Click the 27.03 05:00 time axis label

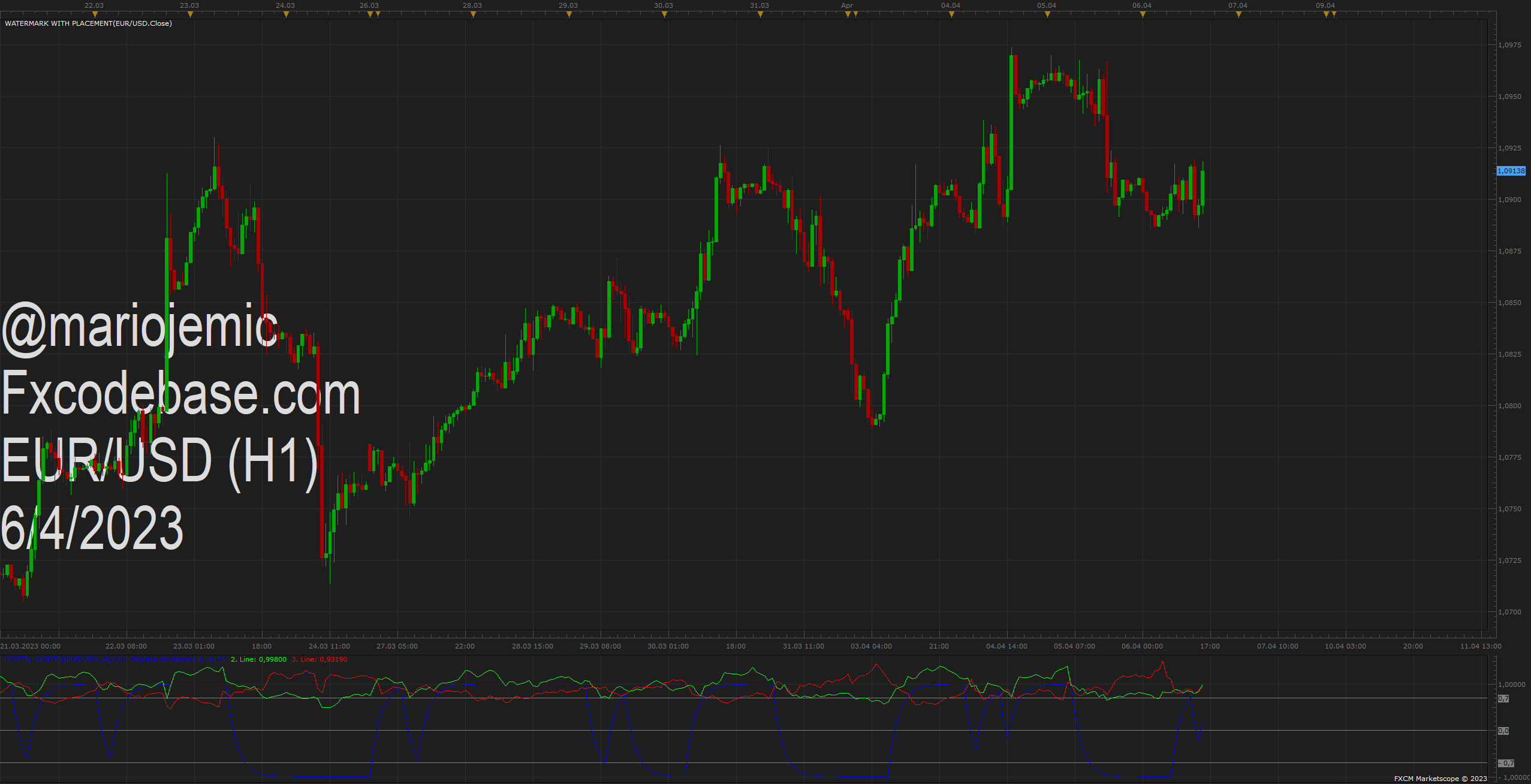click(x=397, y=646)
